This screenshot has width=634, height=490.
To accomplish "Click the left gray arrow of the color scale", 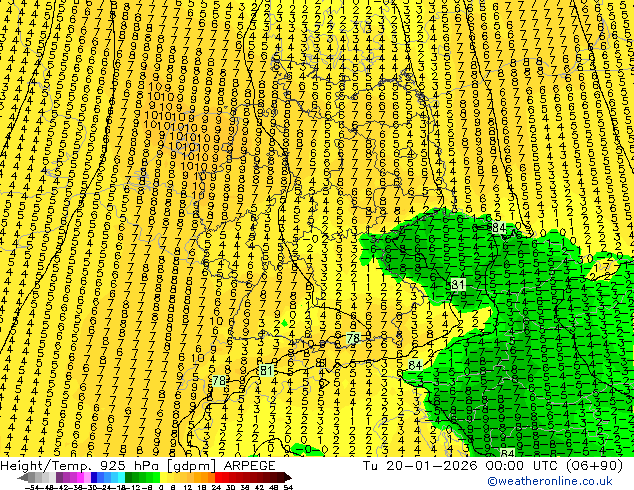I will tap(23, 478).
